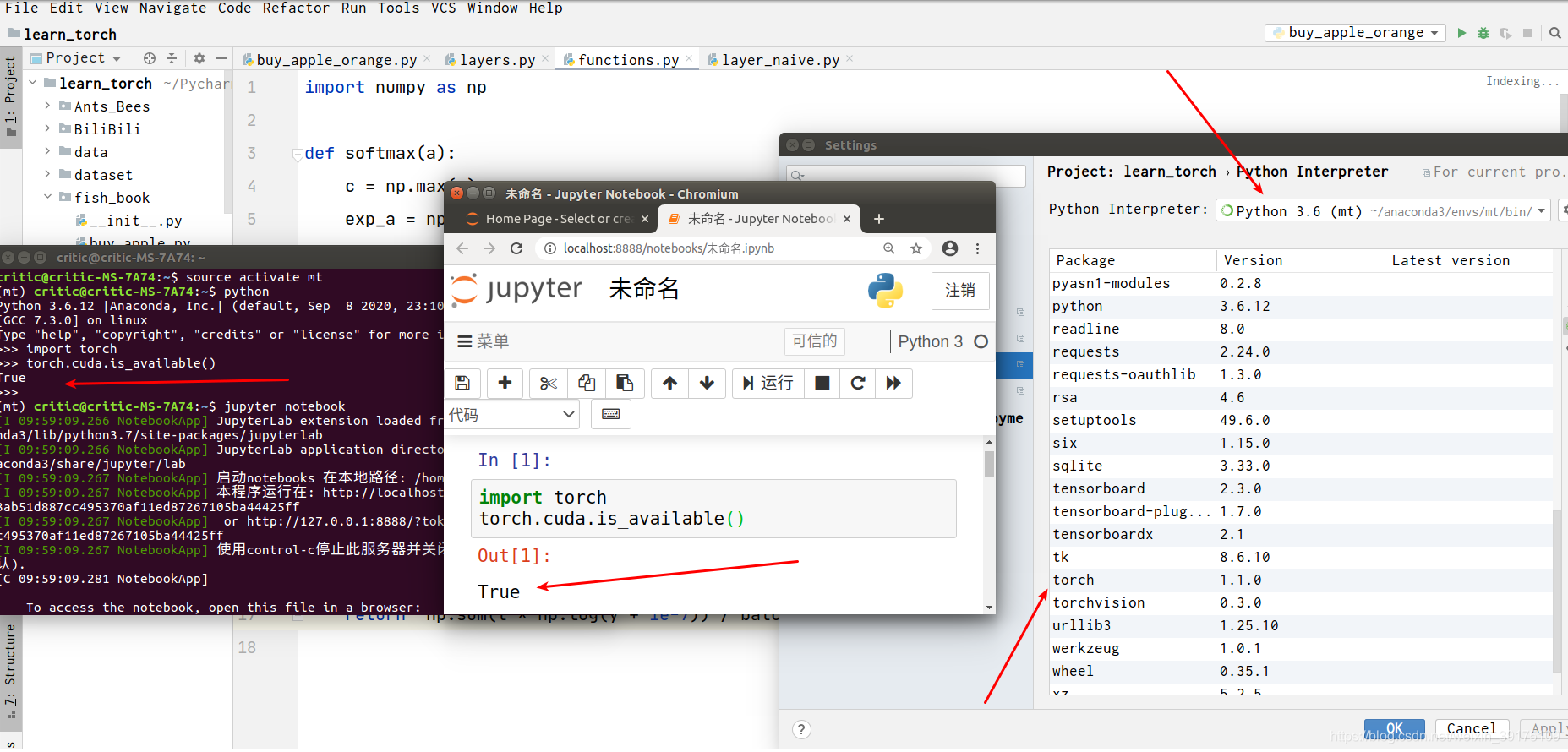The image size is (1568, 752).
Task: Collapse the learn_torch root project node
Action: pos(33,83)
